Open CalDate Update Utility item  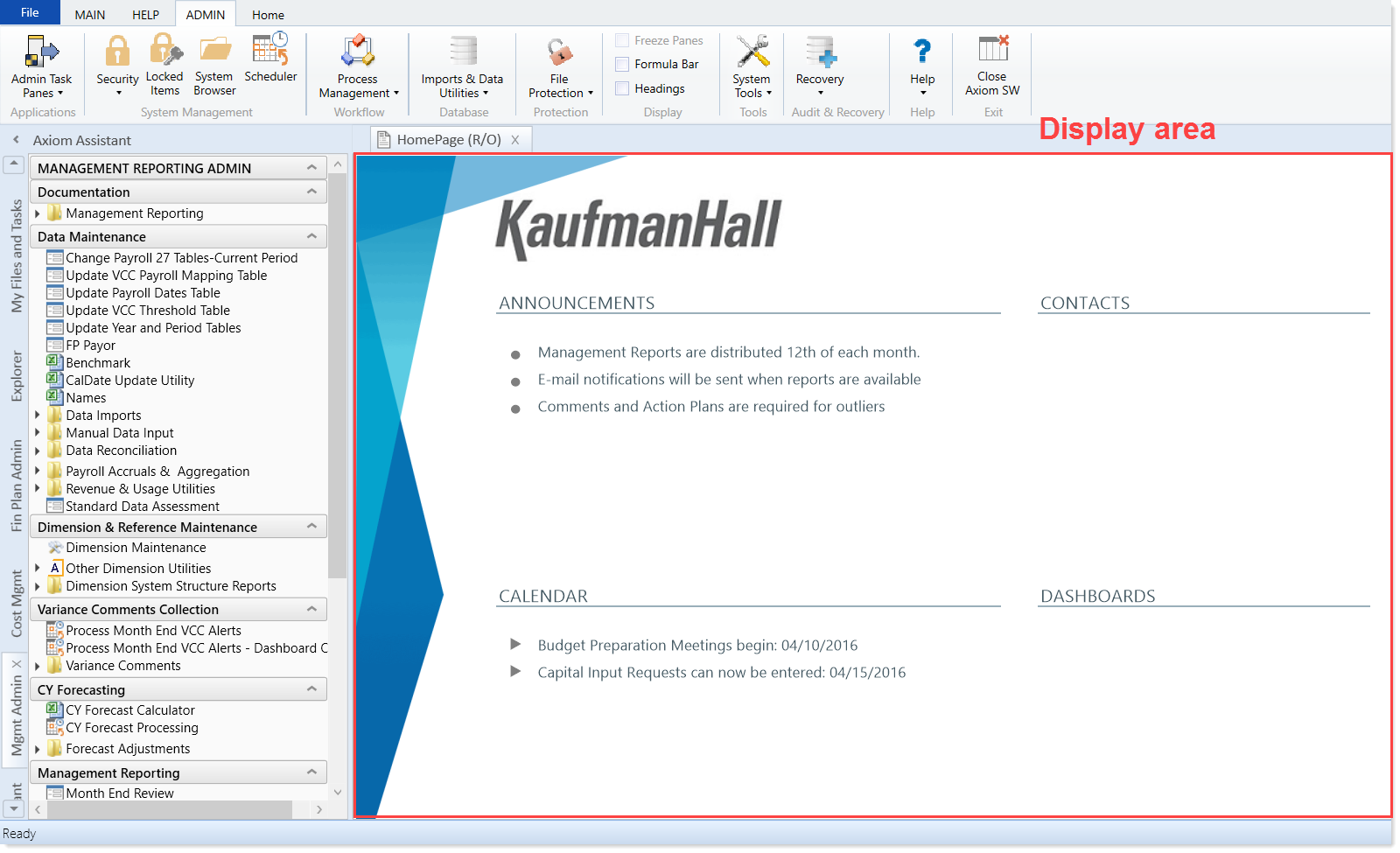[x=129, y=381]
